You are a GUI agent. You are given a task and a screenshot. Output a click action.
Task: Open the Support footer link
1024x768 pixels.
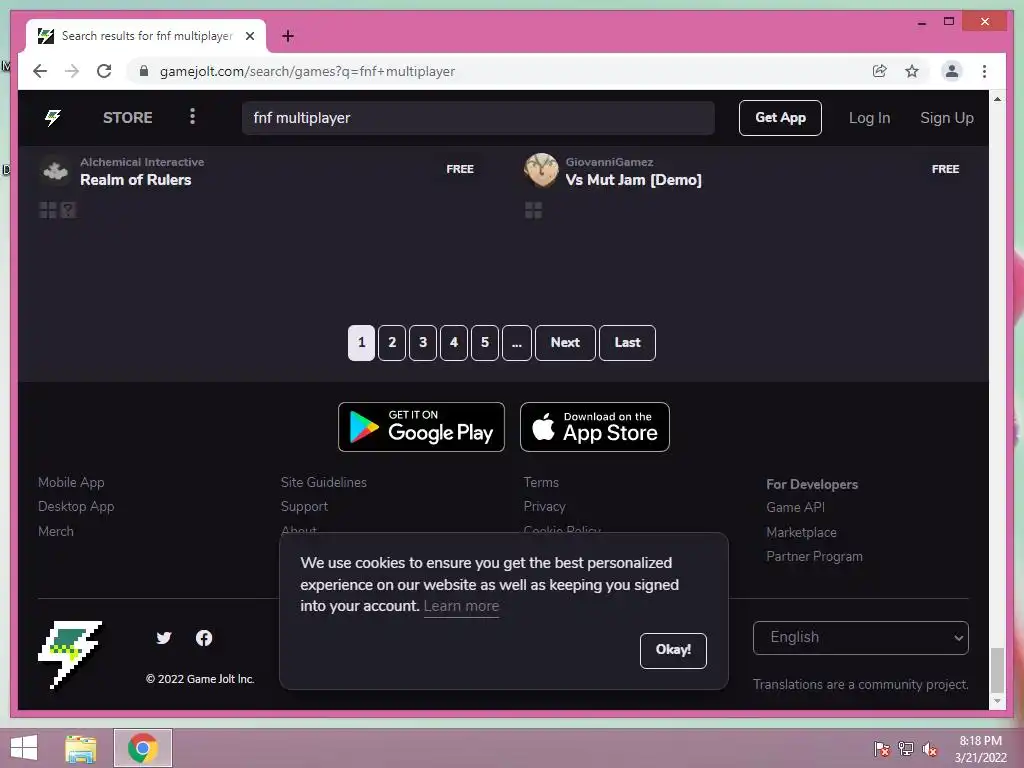(304, 507)
